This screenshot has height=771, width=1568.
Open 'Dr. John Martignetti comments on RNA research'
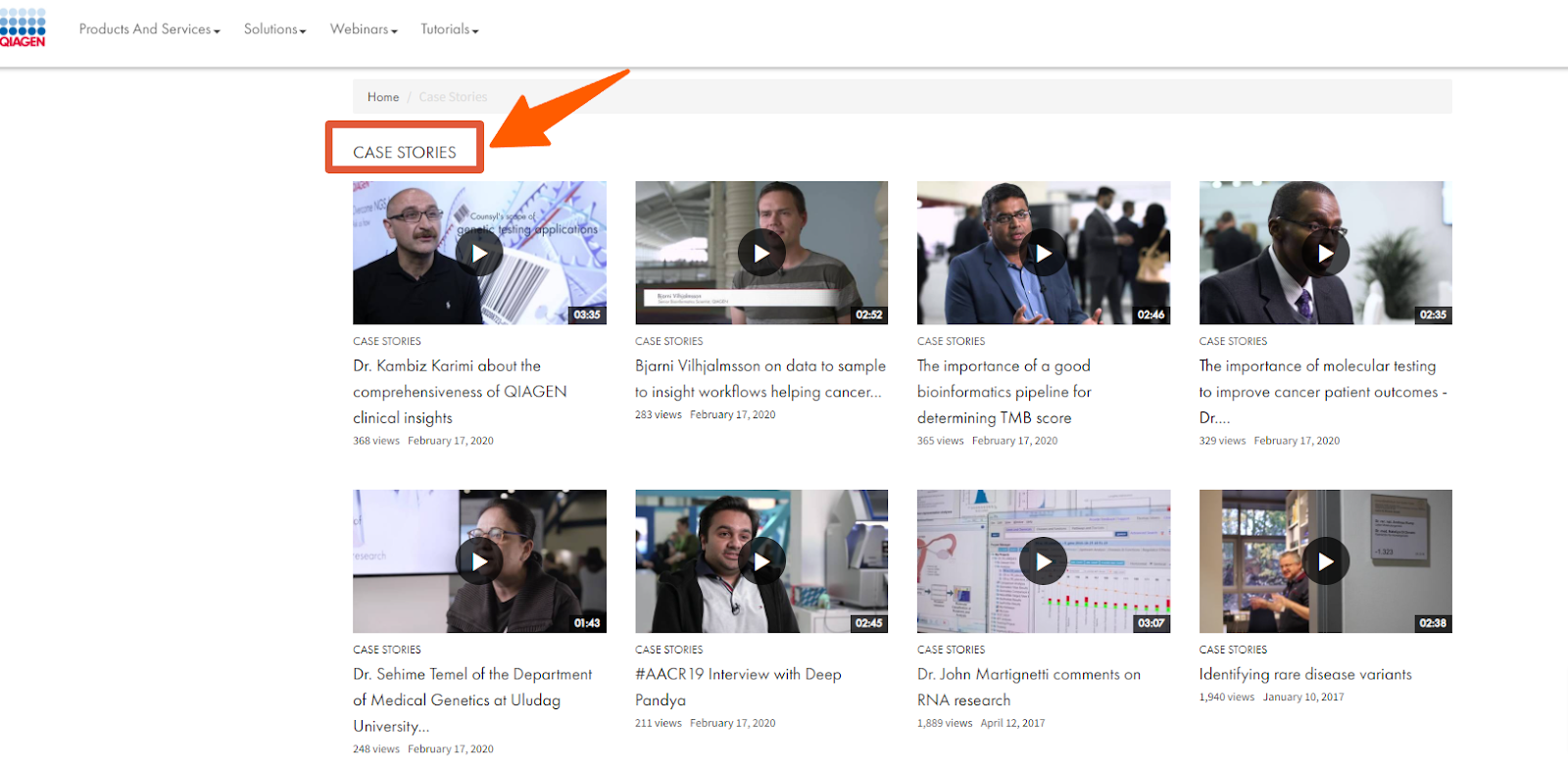pos(1029,687)
